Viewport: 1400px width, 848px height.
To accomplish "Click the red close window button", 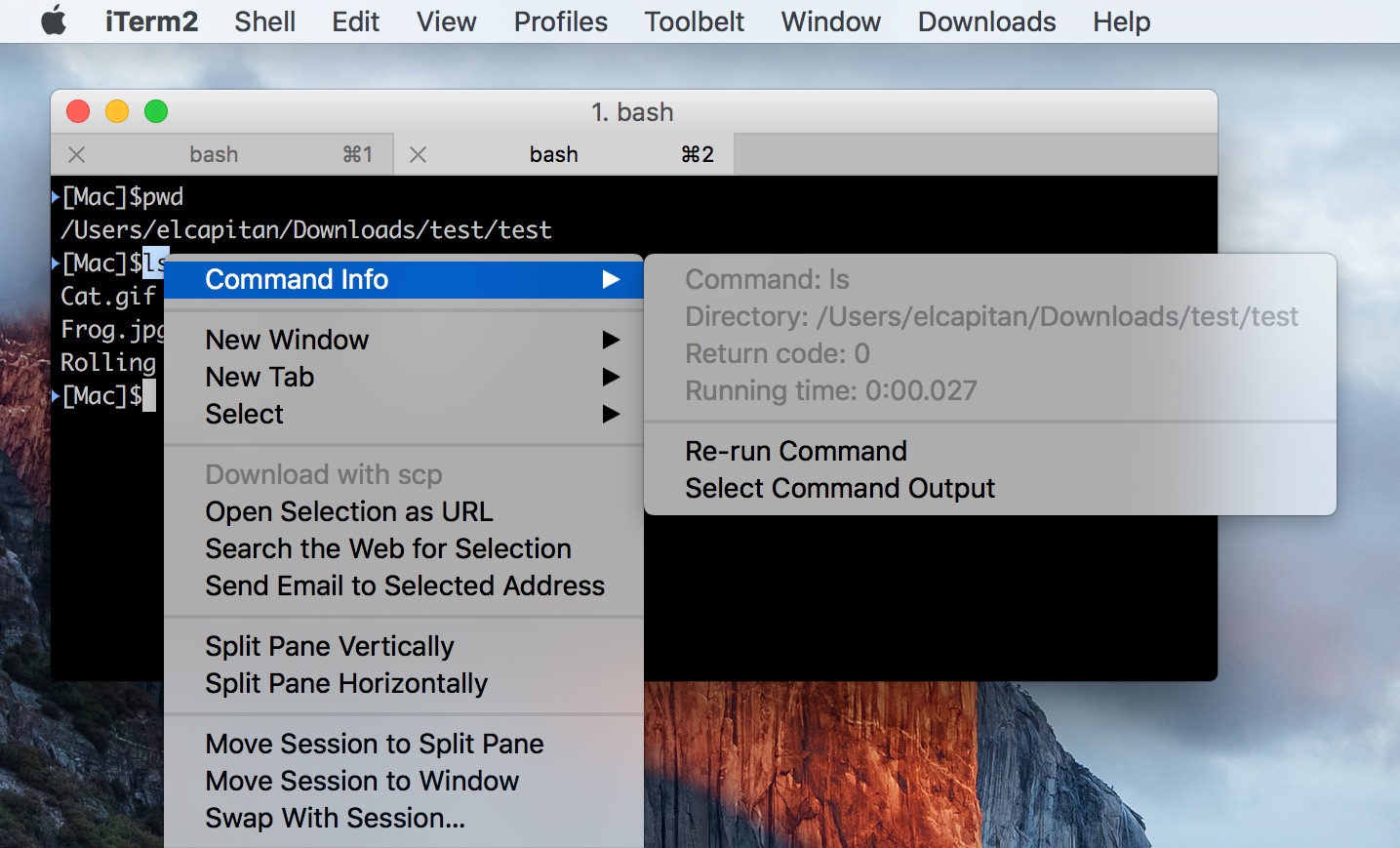I will [x=78, y=111].
